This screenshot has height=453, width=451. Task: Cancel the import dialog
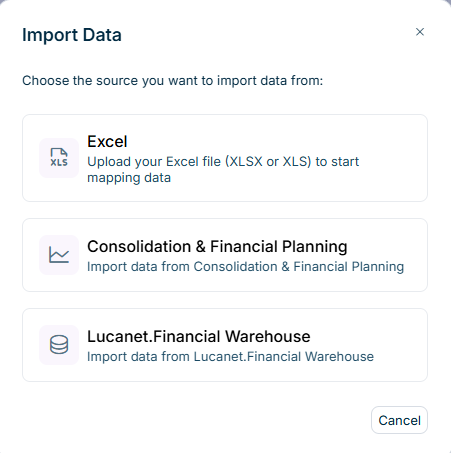(399, 420)
